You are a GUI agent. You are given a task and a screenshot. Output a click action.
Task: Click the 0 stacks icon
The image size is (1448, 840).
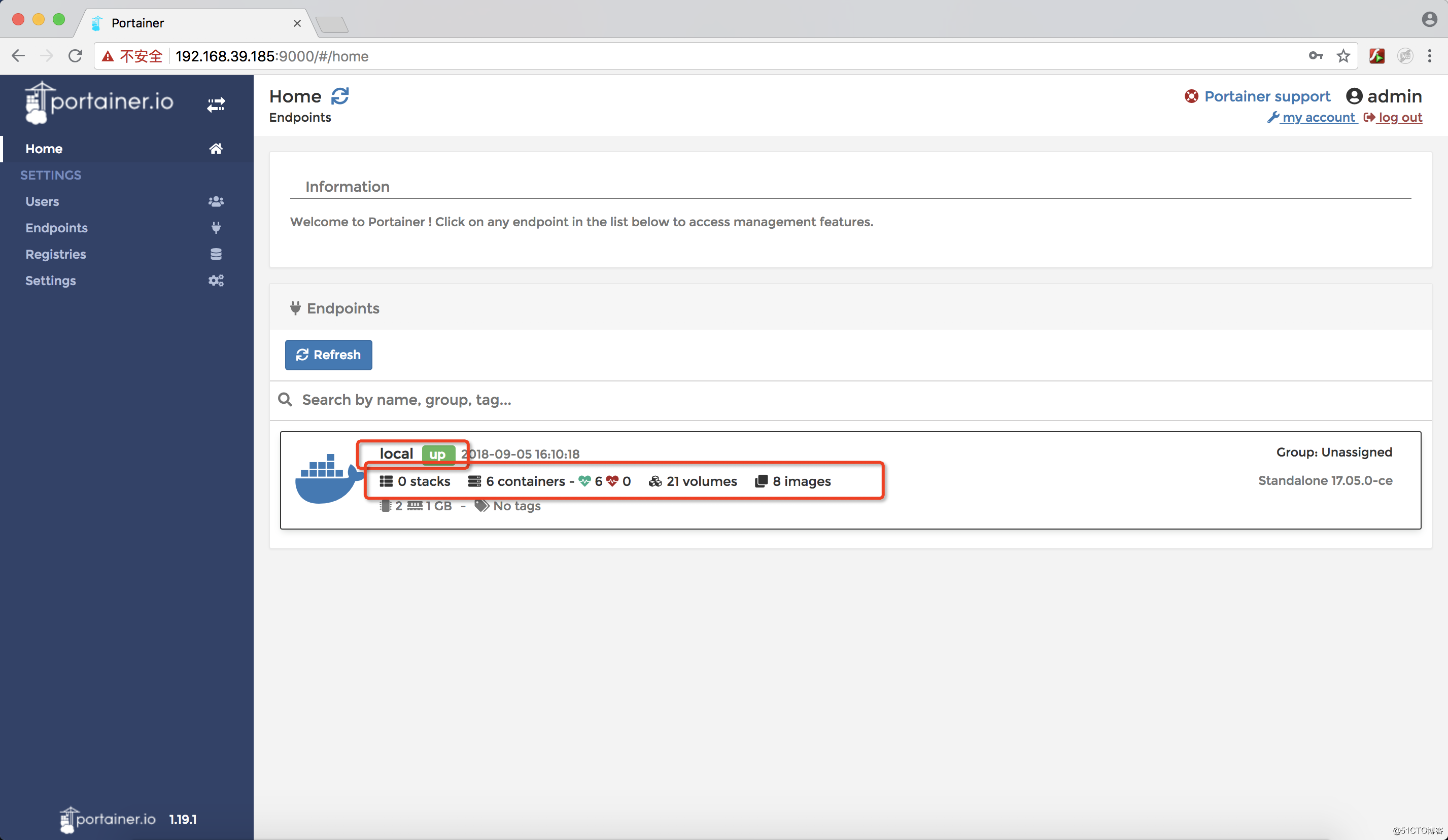(x=386, y=481)
